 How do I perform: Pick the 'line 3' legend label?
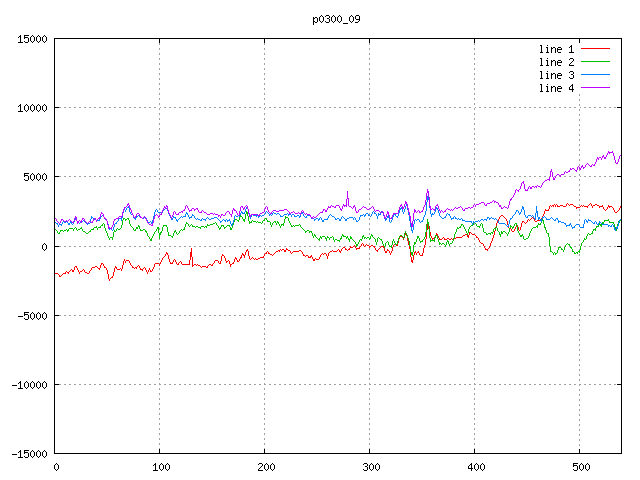[x=557, y=75]
